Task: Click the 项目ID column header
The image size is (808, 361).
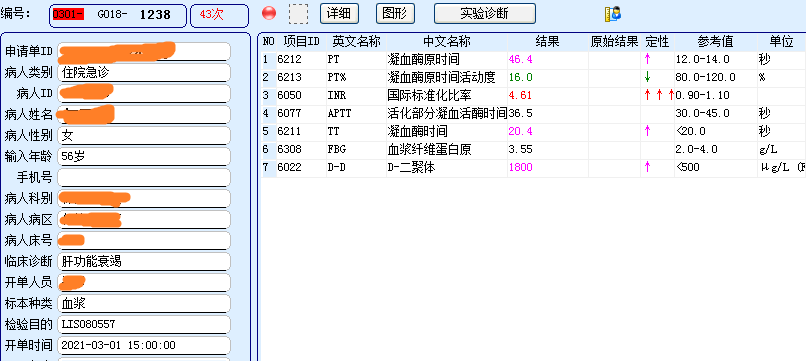Action: pyautogui.click(x=301, y=41)
